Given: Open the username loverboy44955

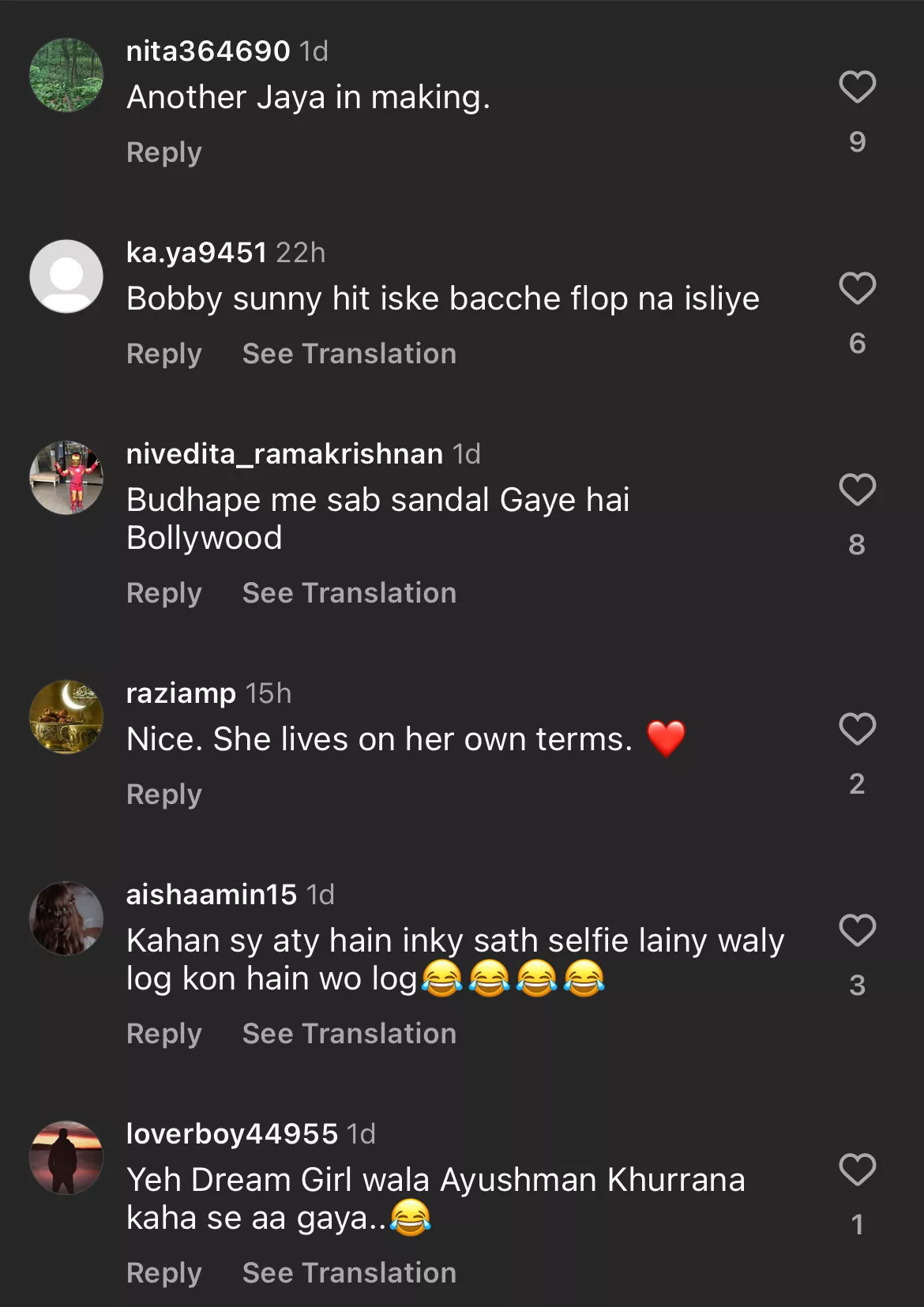Looking at the screenshot, I should pyautogui.click(x=232, y=1134).
